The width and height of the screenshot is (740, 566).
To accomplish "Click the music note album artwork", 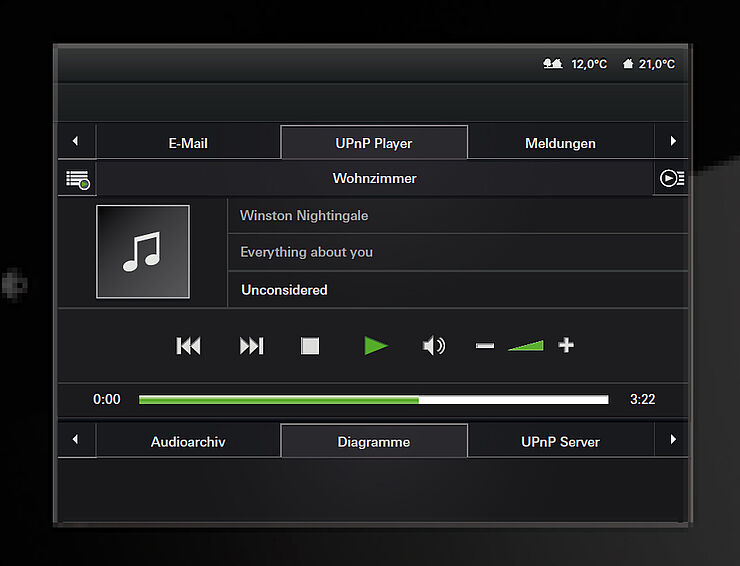I will tap(143, 252).
